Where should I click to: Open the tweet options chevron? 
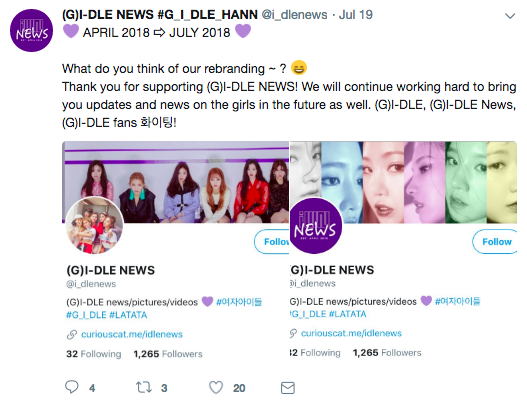pyautogui.click(x=510, y=16)
